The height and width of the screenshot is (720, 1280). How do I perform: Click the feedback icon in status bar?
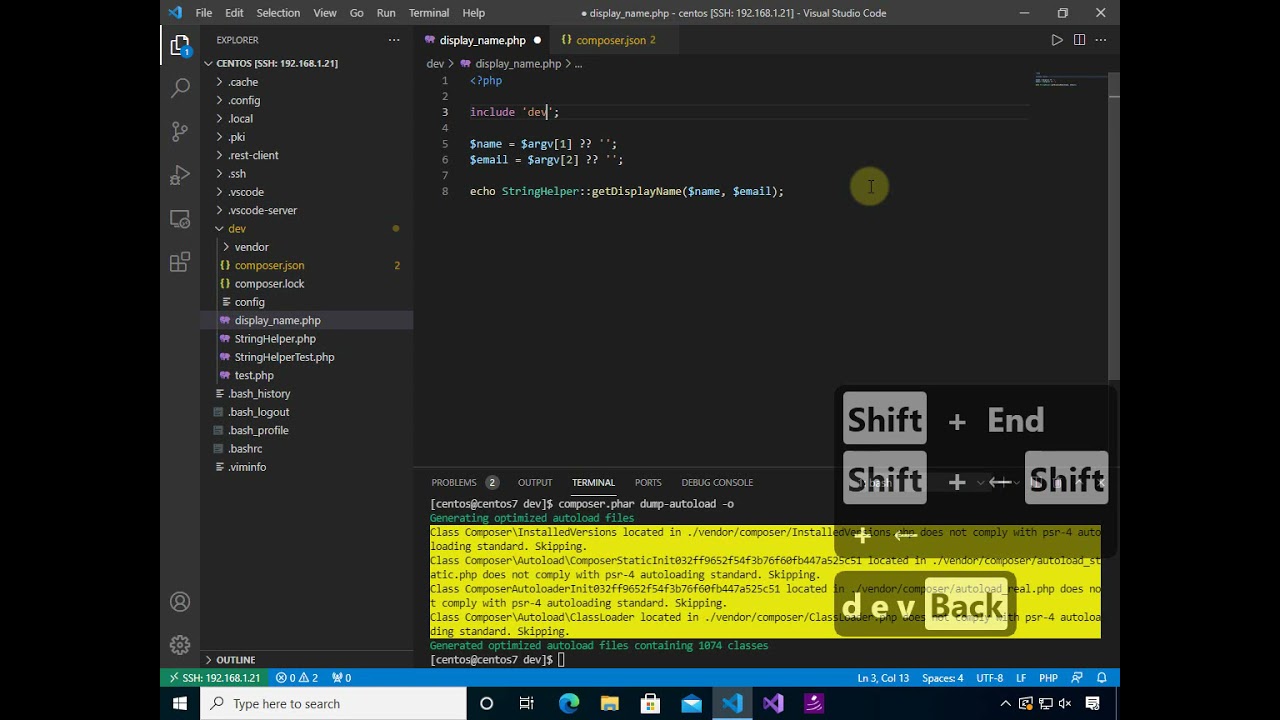pyautogui.click(x=1077, y=677)
